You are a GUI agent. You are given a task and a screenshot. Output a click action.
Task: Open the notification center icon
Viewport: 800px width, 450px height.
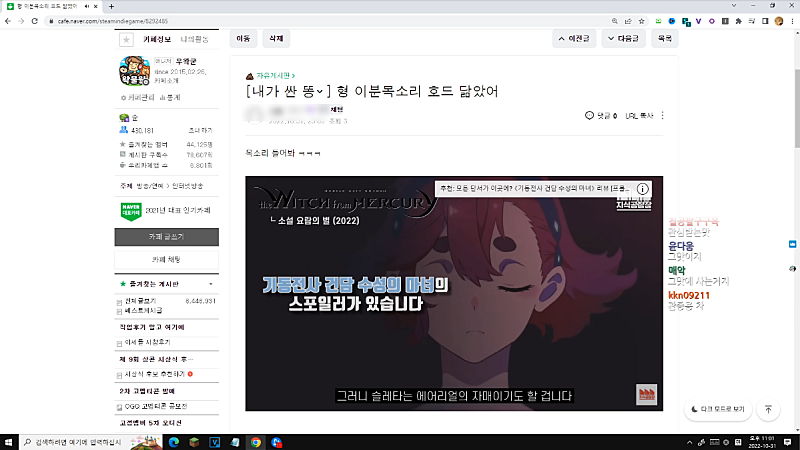(x=788, y=442)
